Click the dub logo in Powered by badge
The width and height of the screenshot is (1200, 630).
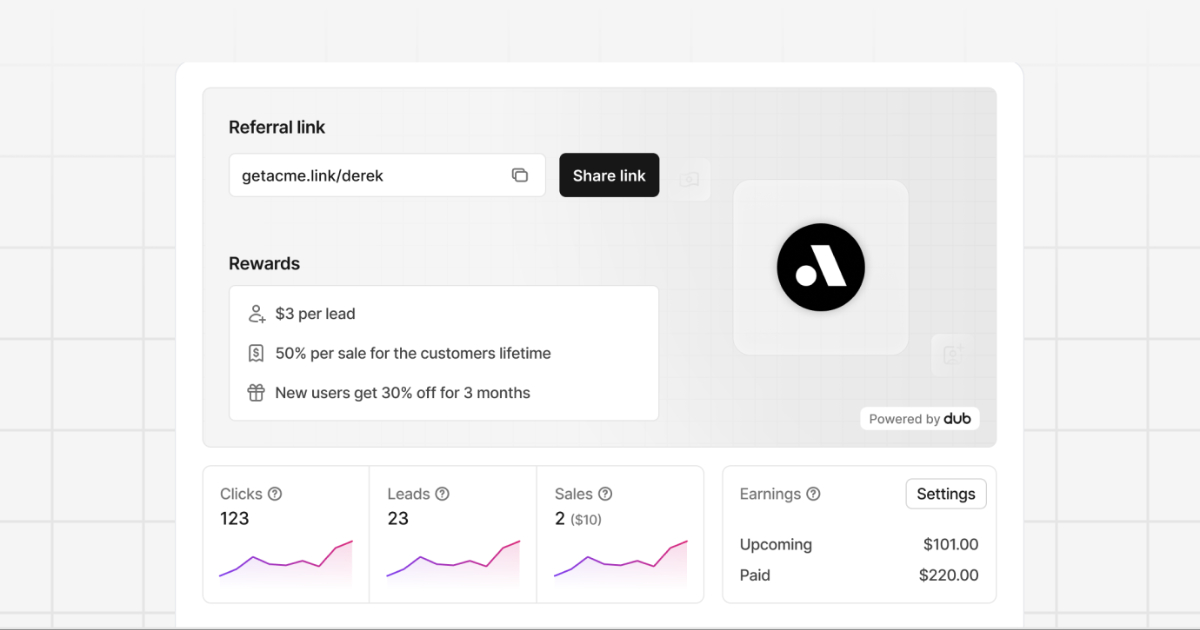coord(957,419)
